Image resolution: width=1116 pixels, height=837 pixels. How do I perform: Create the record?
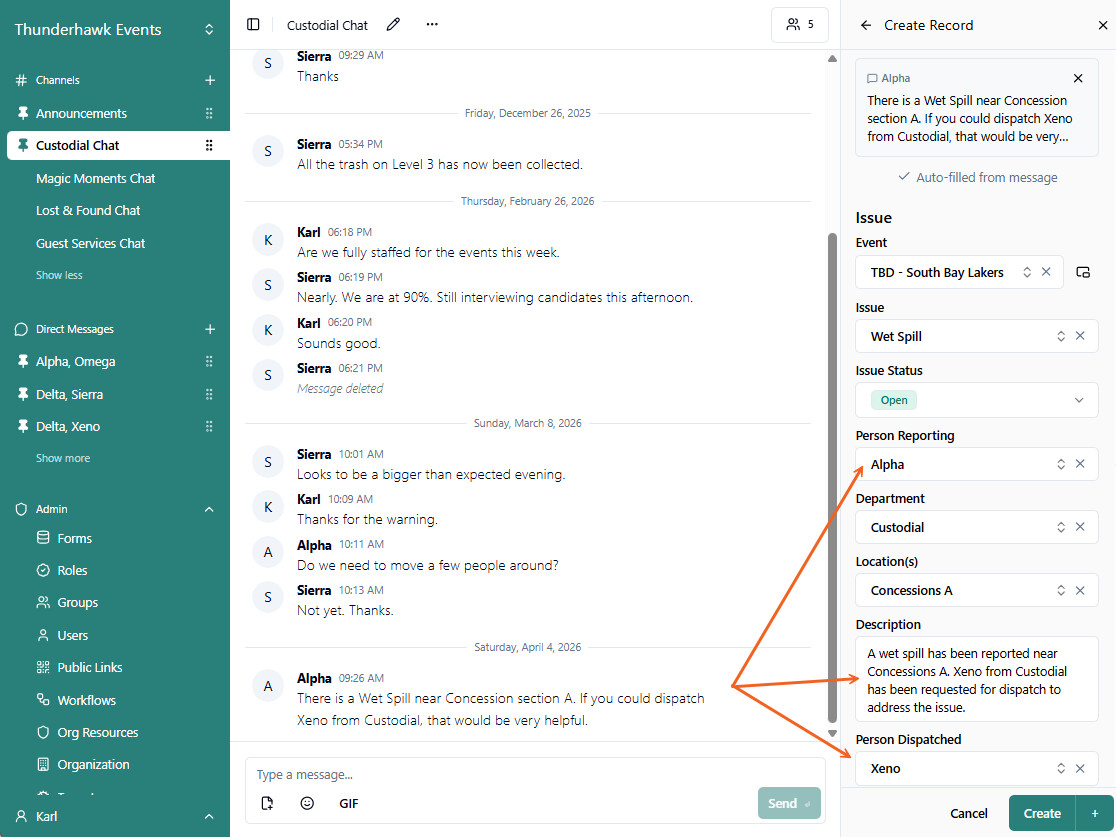pyautogui.click(x=1042, y=814)
